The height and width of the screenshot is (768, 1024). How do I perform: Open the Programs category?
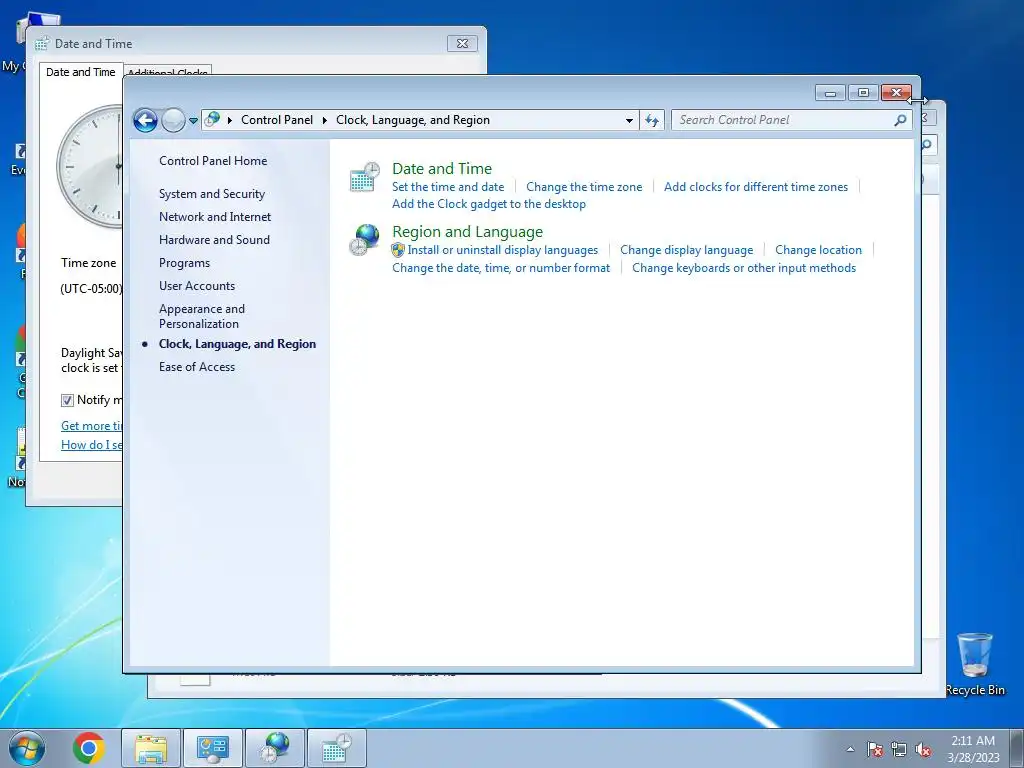[184, 263]
